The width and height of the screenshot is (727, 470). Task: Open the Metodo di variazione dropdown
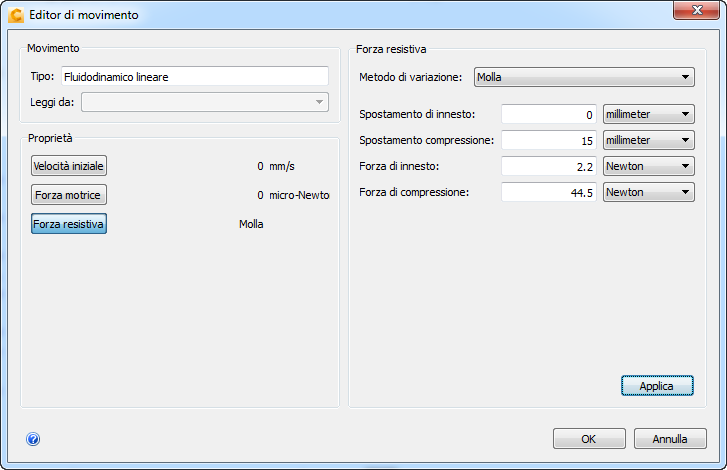tap(584, 77)
